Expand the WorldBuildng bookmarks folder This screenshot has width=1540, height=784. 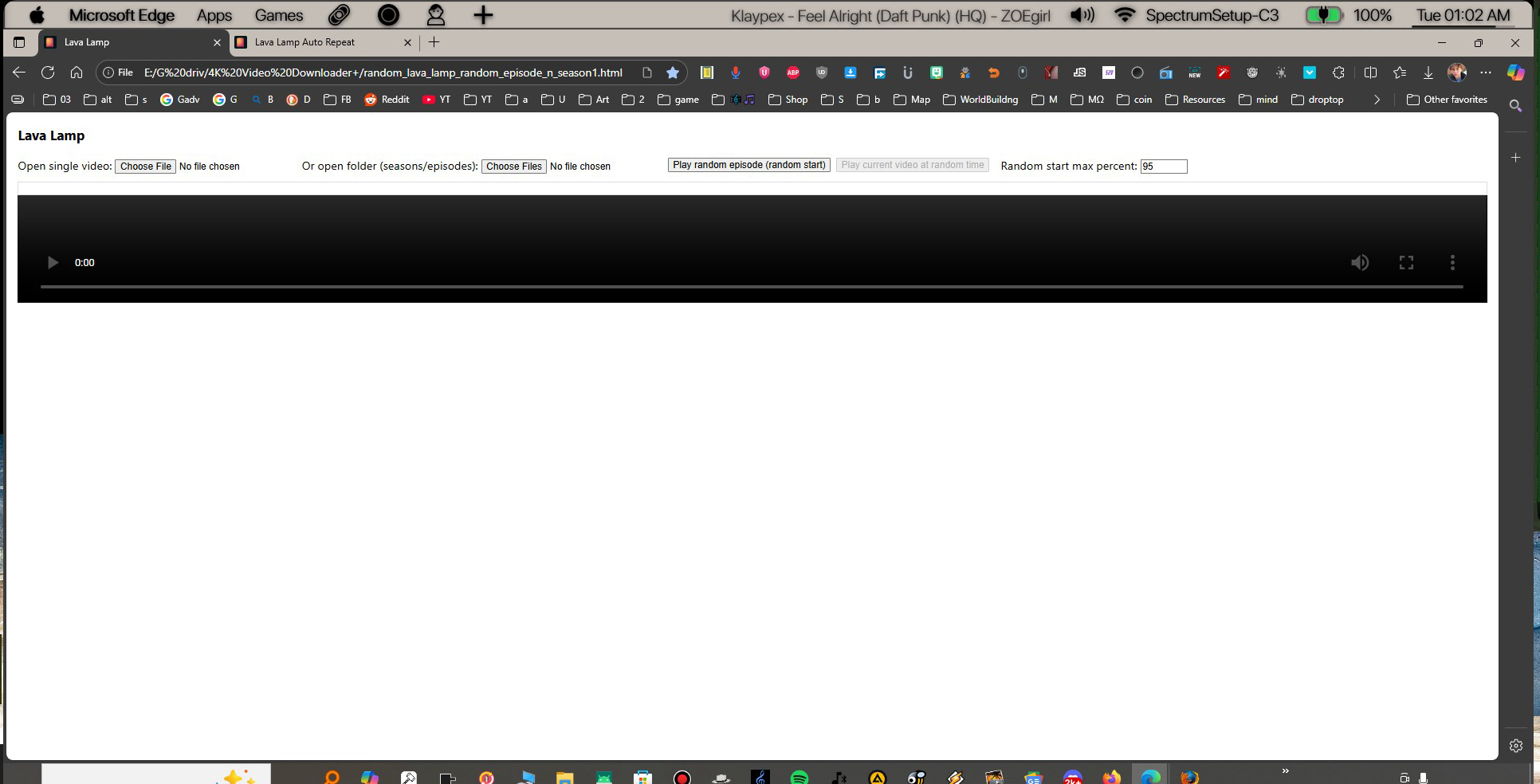[x=980, y=100]
